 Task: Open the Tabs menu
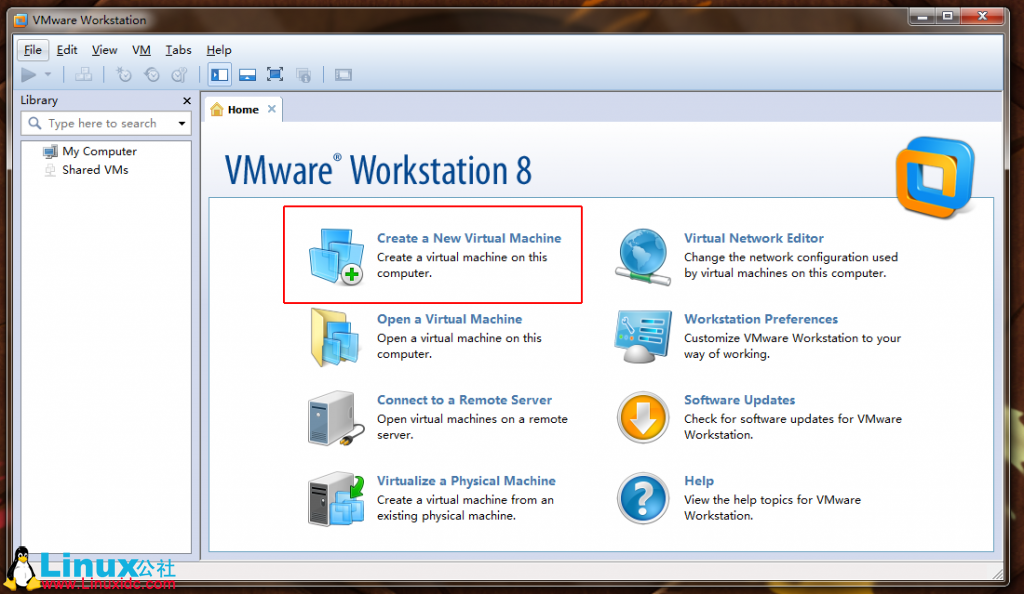tap(178, 50)
